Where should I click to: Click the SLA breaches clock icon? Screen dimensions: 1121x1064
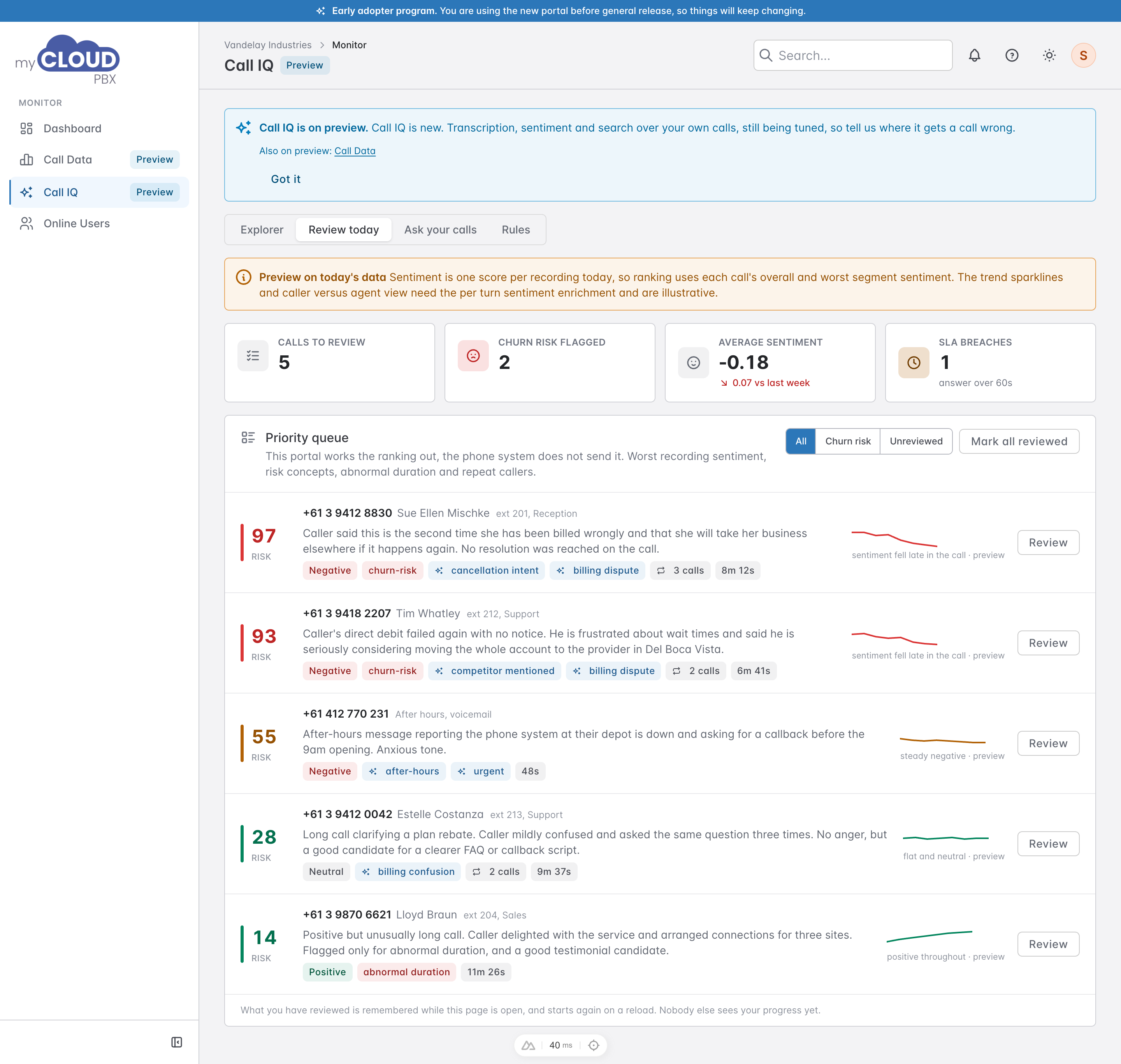click(914, 363)
